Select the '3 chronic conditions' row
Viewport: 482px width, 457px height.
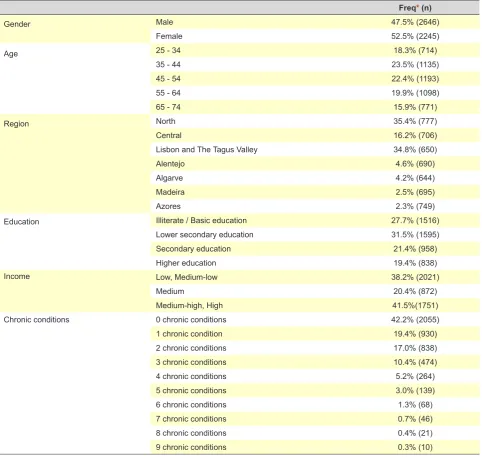pos(191,362)
